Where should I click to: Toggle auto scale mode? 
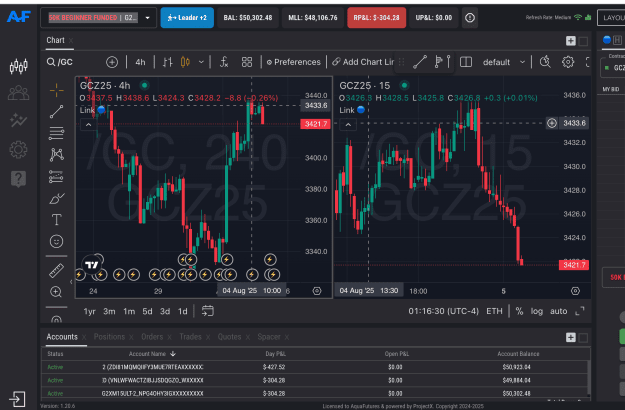558,311
